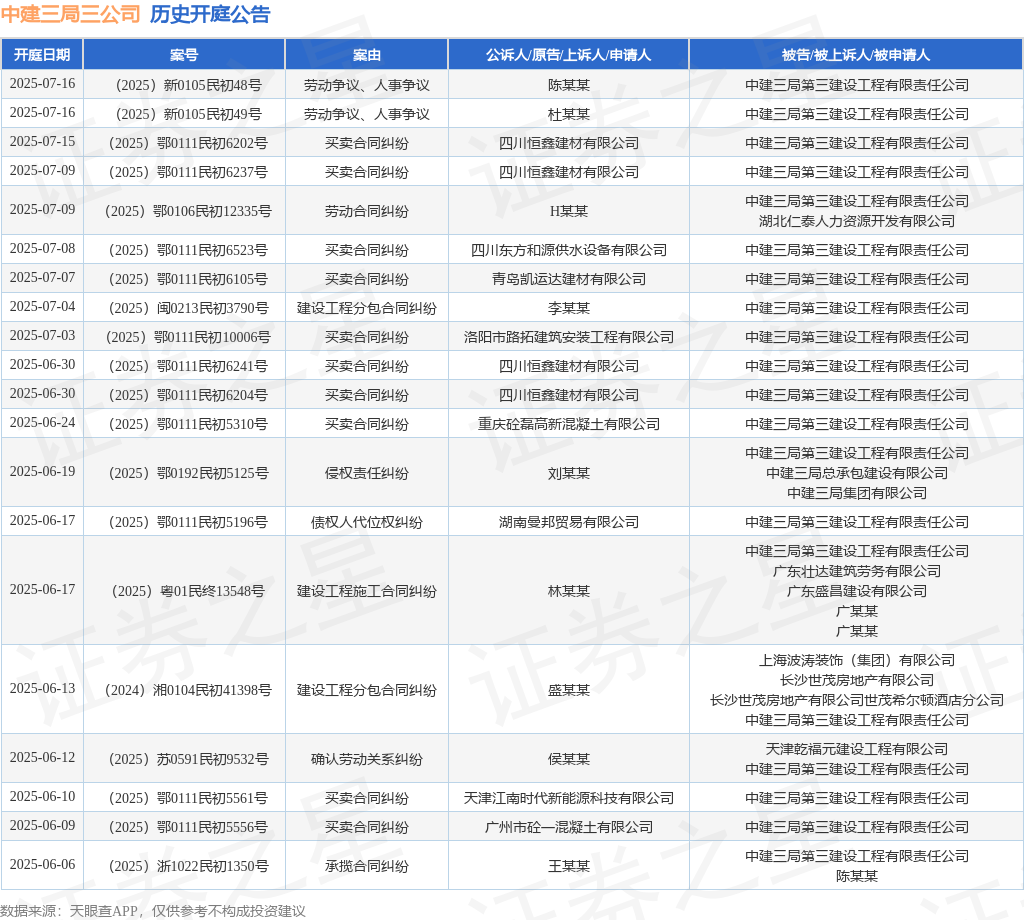Click defendant 中建三局总承包建设有限公司
The height and width of the screenshot is (920, 1024).
point(856,473)
